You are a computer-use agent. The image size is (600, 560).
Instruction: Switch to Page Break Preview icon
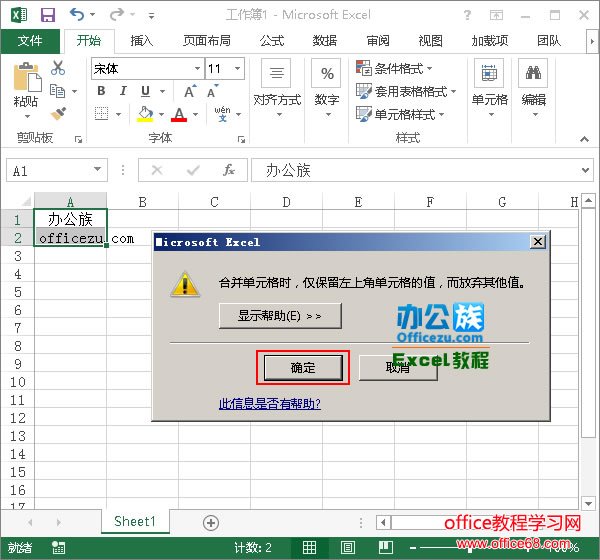point(386,548)
